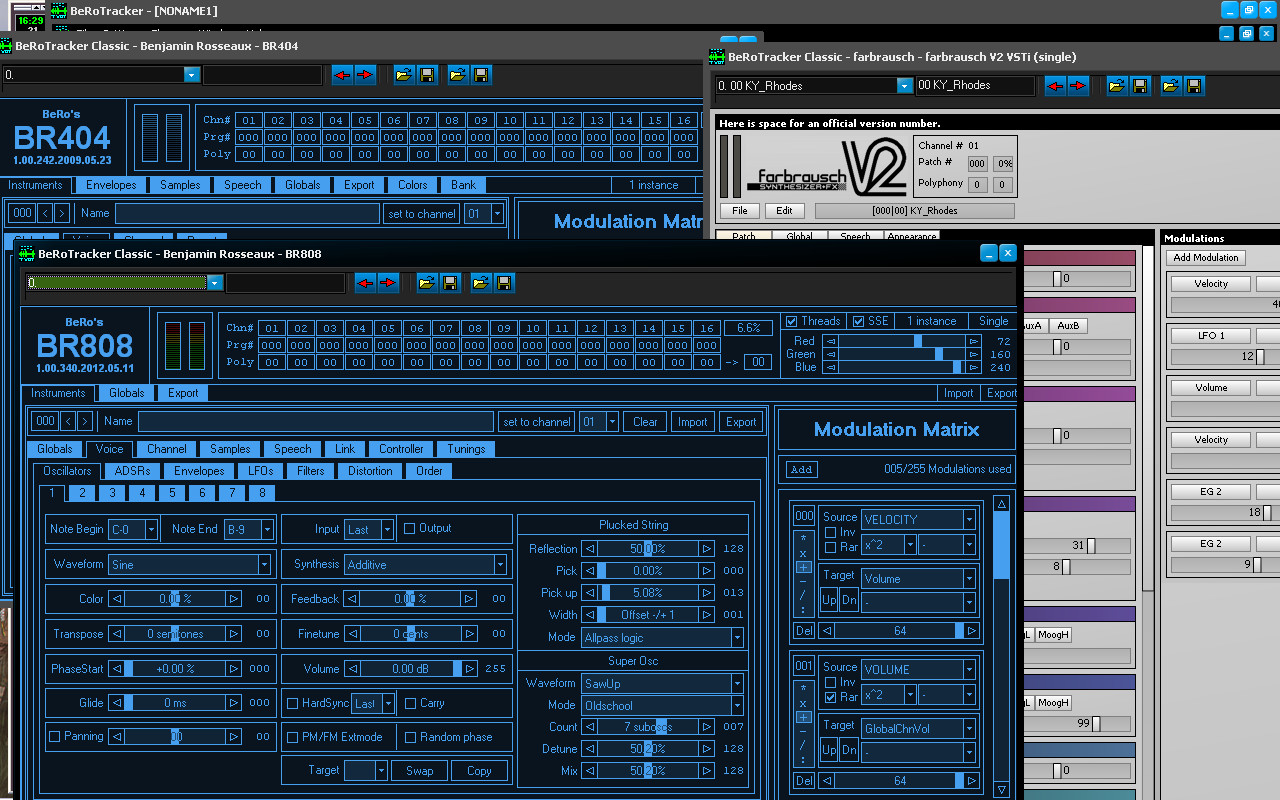This screenshot has width=1280, height=800.
Task: Click the Copy button in oscillator panel
Action: pos(479,771)
